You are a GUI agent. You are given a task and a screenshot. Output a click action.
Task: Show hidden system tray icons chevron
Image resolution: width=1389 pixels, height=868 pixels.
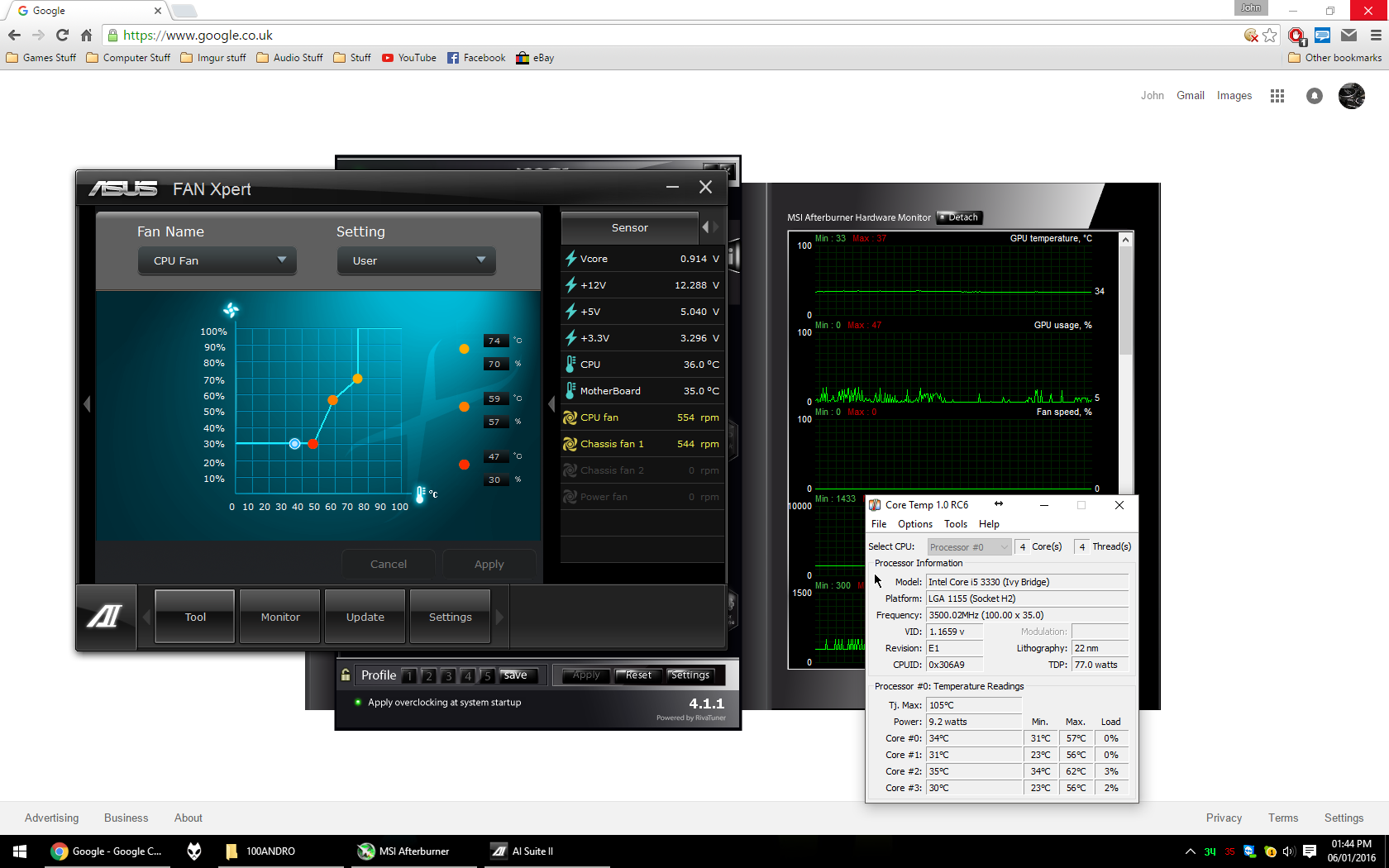click(1190, 851)
